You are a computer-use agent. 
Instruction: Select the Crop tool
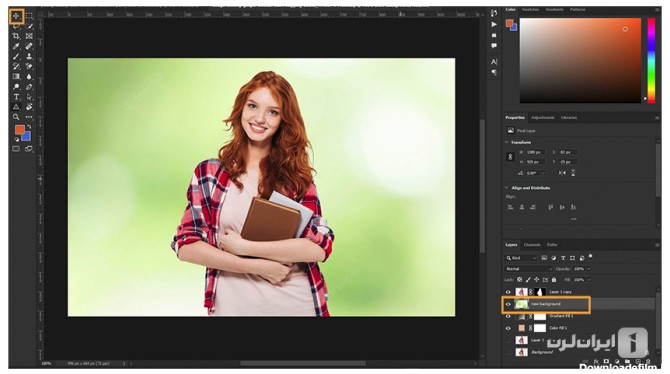[16, 36]
